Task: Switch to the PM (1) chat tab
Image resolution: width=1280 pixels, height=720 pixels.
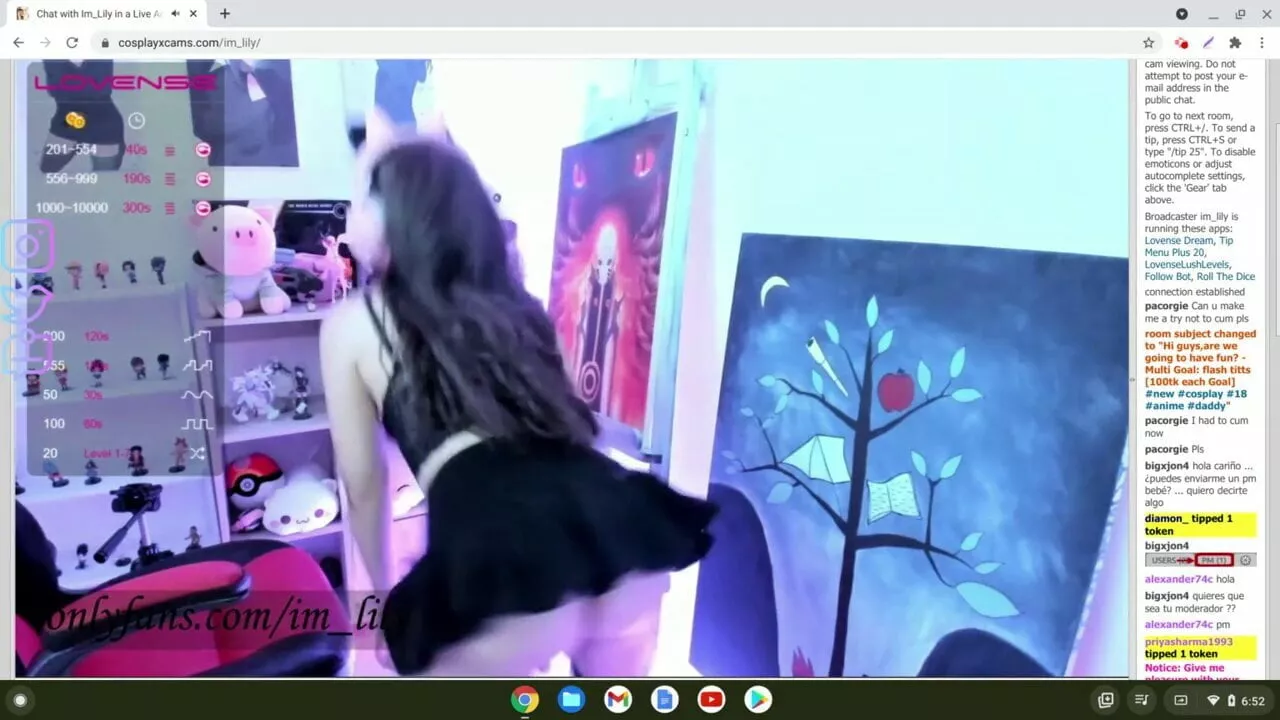Action: click(1214, 560)
